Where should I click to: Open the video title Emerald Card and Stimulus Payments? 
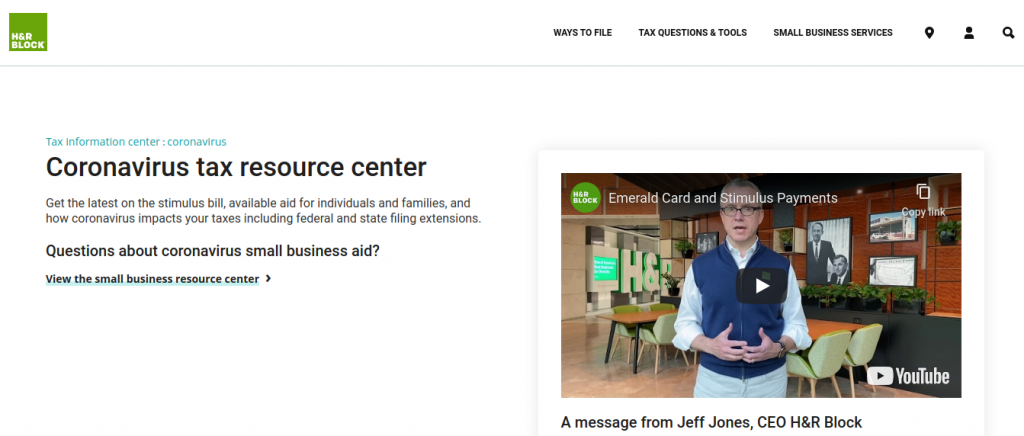tap(723, 198)
